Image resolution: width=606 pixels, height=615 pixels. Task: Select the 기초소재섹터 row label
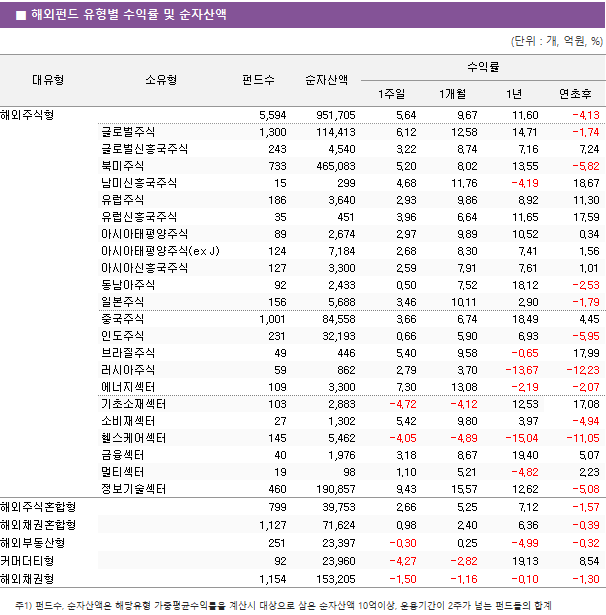[133, 404]
